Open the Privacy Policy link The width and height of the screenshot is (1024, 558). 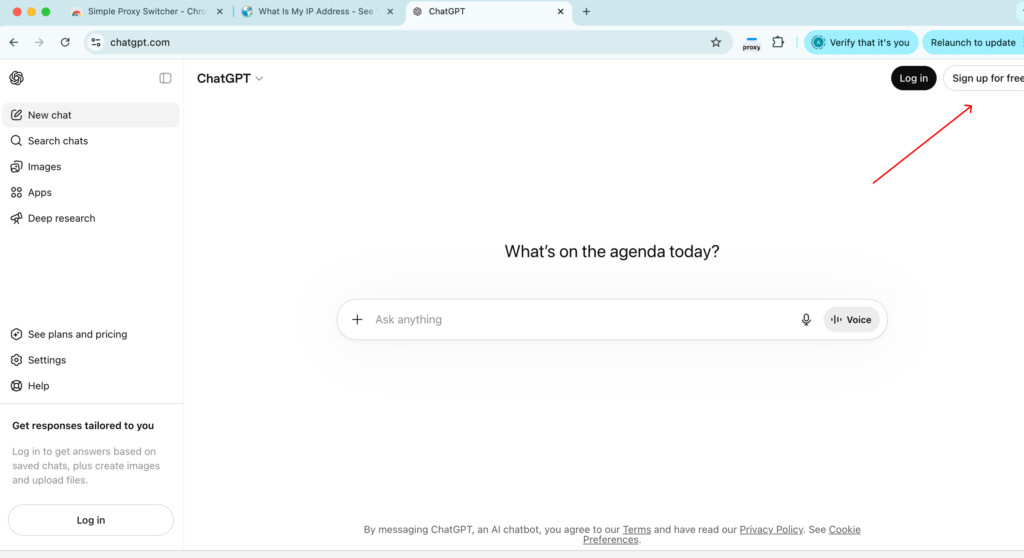coord(771,530)
